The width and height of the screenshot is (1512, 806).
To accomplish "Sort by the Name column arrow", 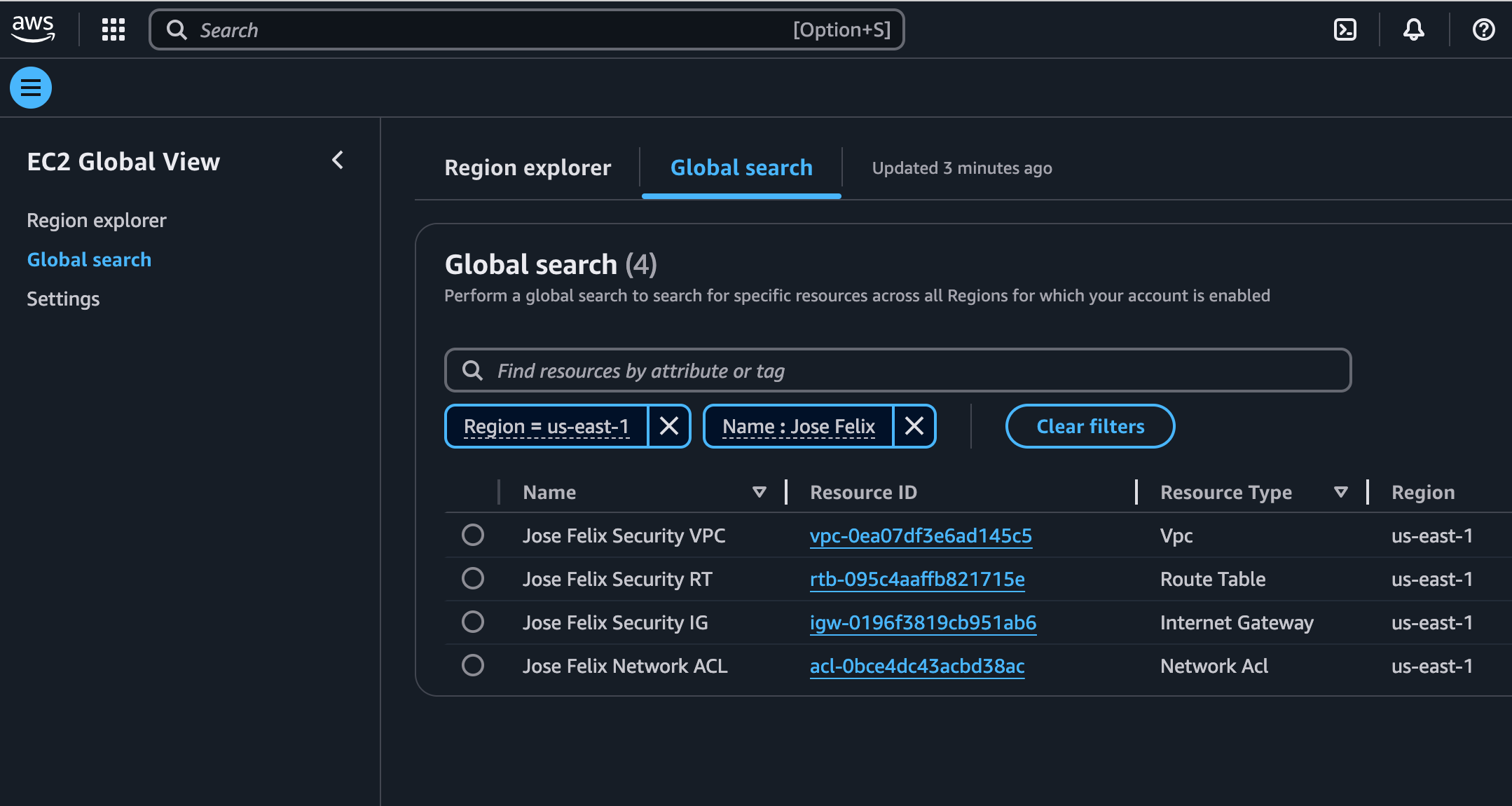I will (759, 492).
